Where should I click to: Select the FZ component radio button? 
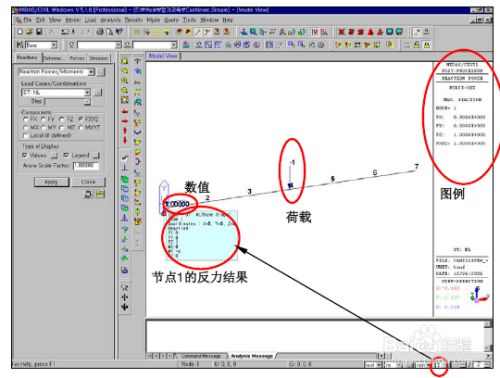click(x=61, y=119)
